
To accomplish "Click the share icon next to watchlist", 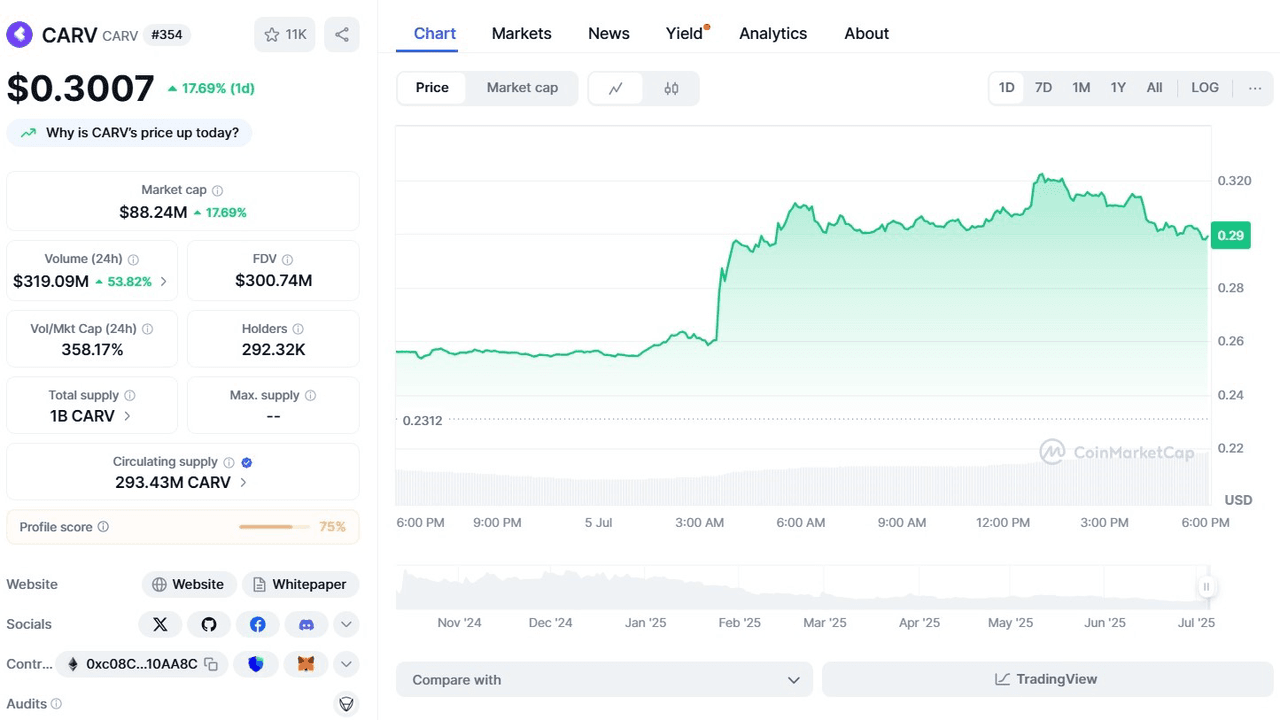I will point(342,35).
